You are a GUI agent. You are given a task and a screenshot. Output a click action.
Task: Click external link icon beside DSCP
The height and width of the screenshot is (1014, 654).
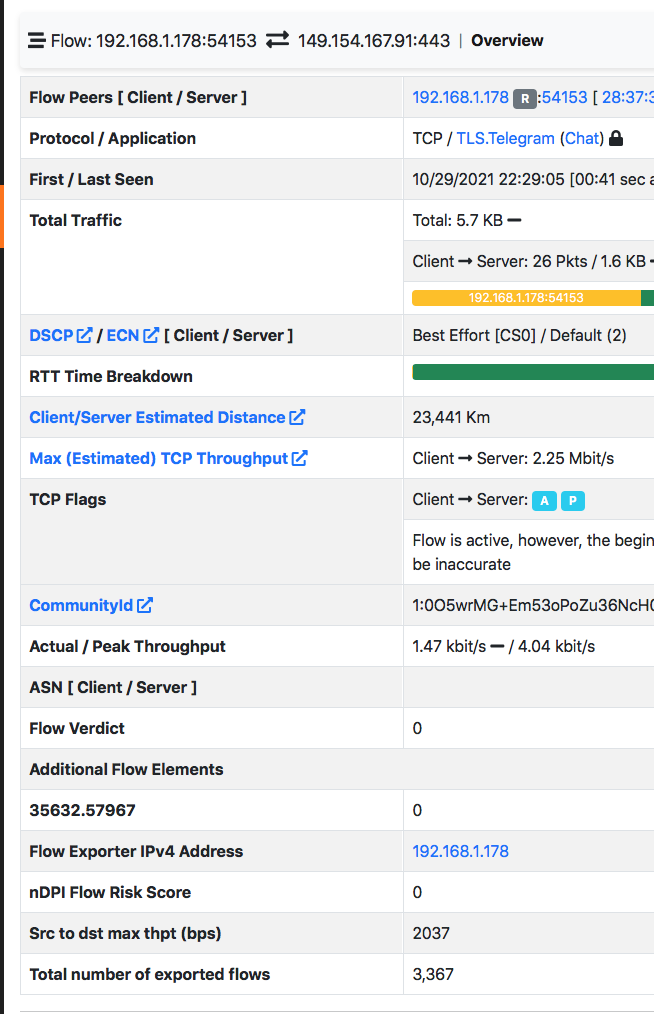pos(84,336)
